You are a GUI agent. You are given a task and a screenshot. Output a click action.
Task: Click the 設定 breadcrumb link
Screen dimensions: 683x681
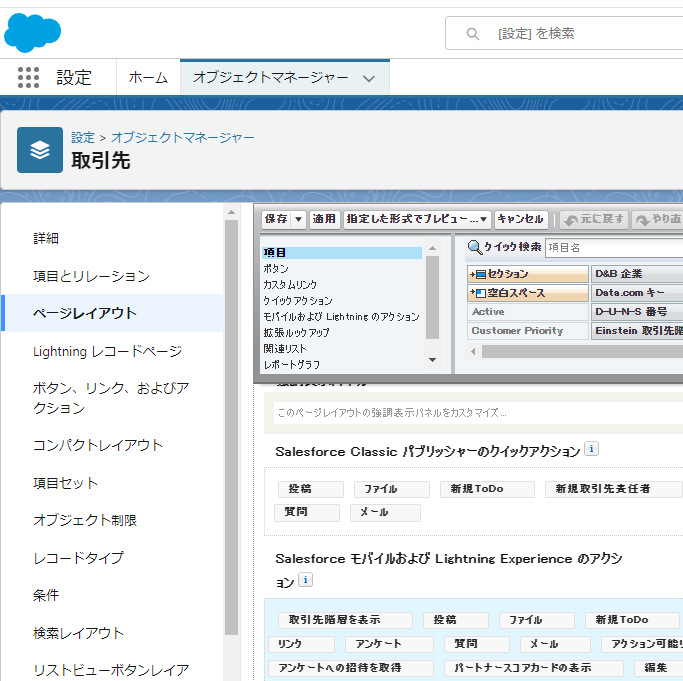point(83,137)
